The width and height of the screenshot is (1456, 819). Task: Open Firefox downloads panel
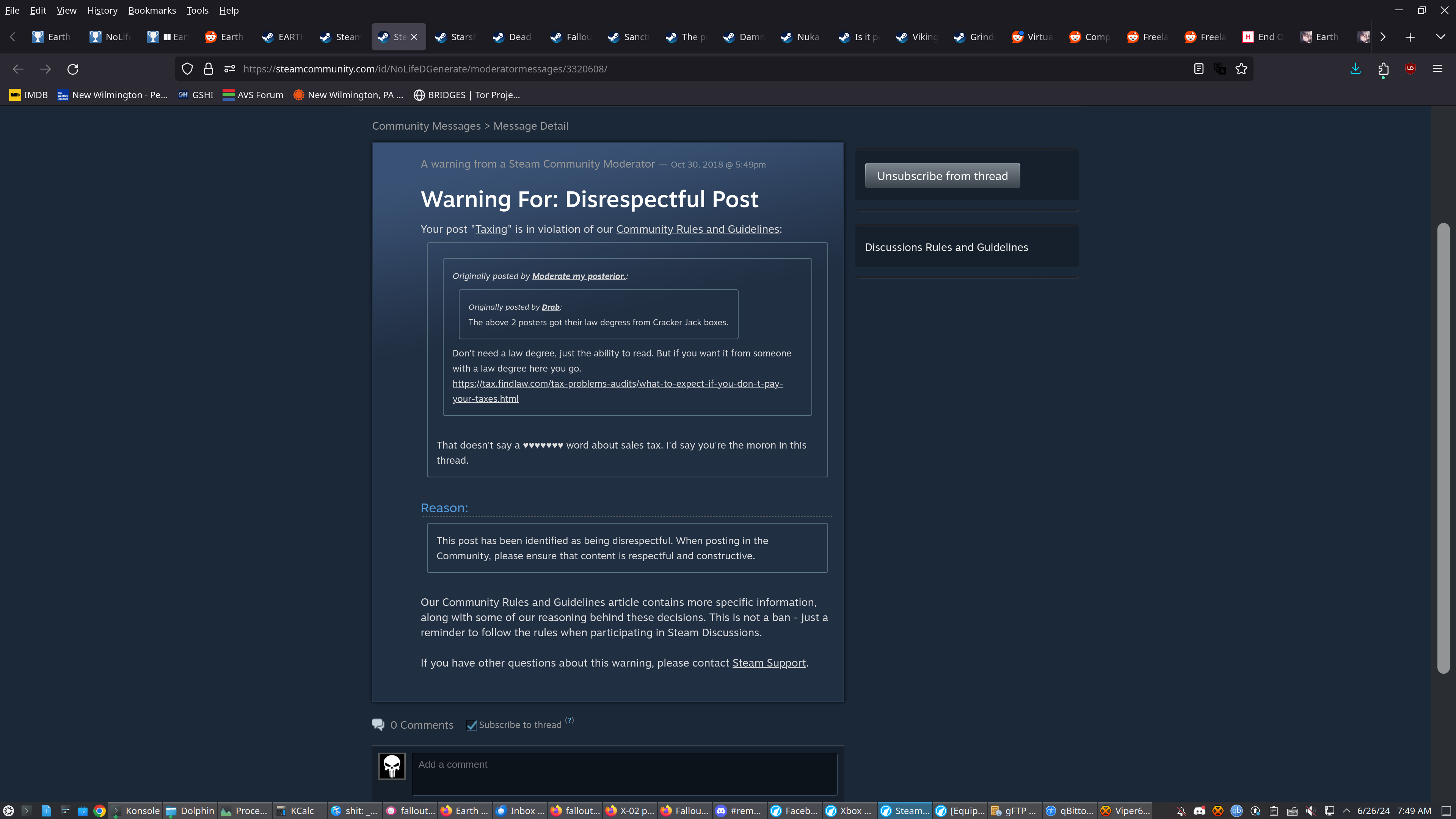click(1356, 69)
